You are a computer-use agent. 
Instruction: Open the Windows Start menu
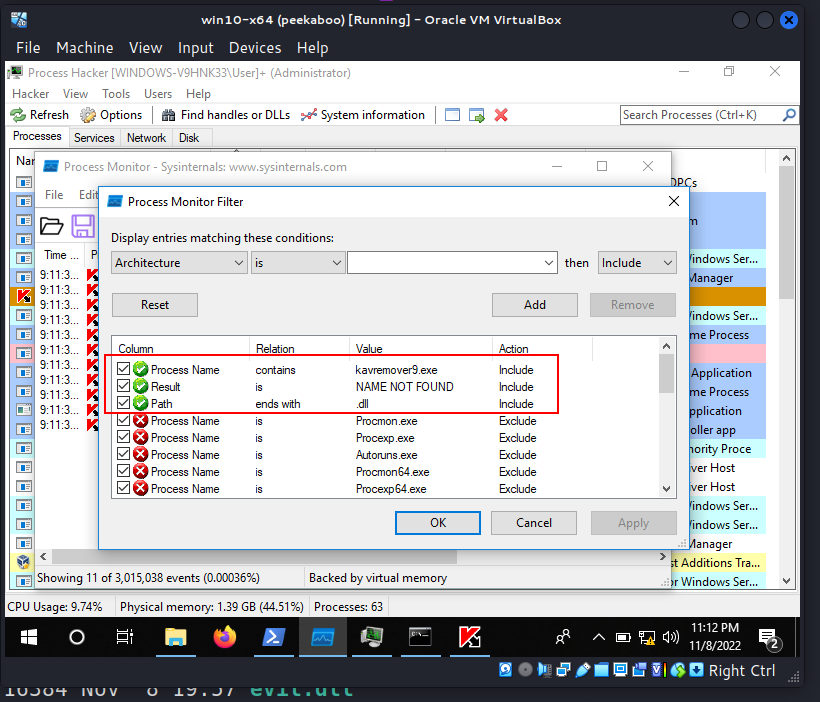pyautogui.click(x=29, y=637)
